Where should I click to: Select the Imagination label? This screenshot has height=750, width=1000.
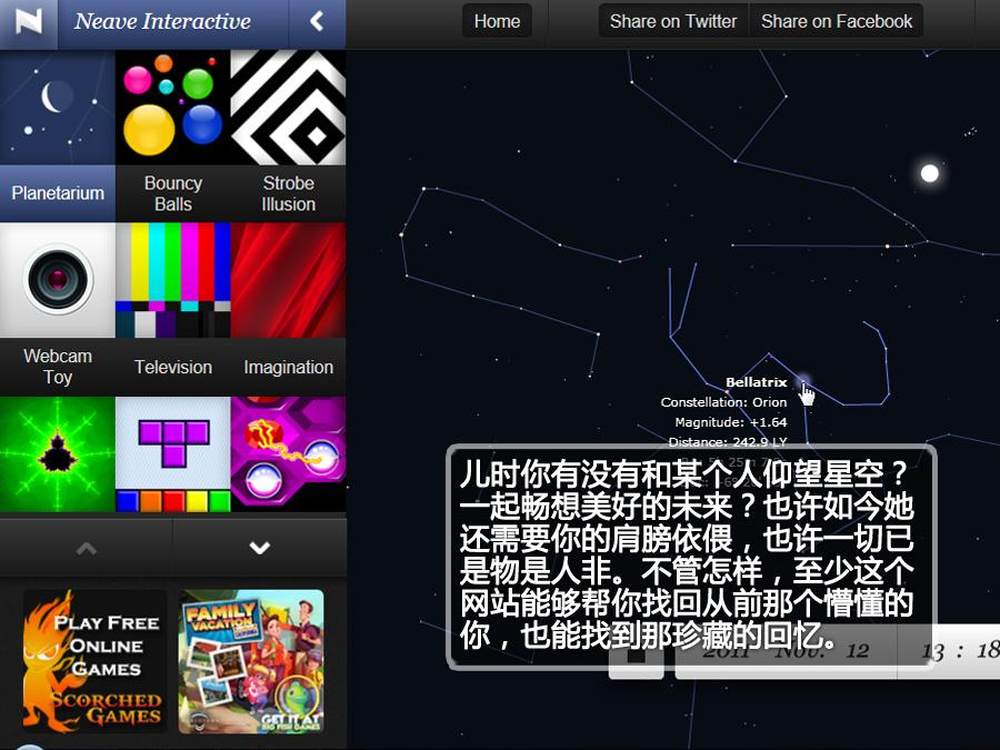click(x=288, y=367)
